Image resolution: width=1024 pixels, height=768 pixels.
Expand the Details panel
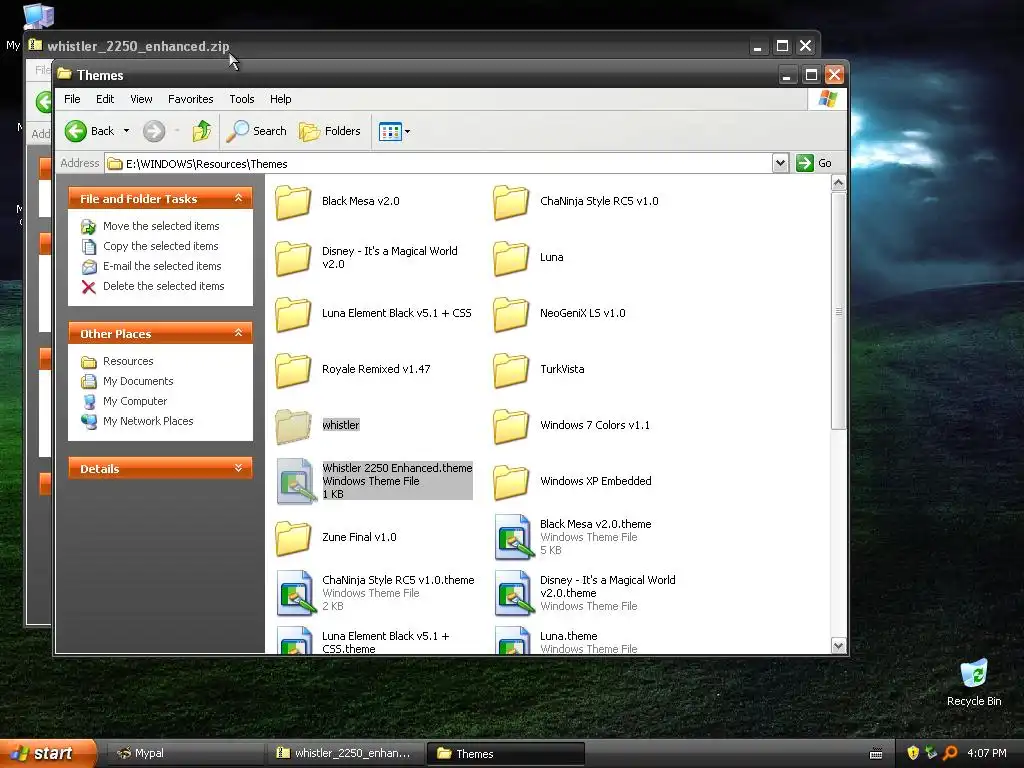(238, 468)
